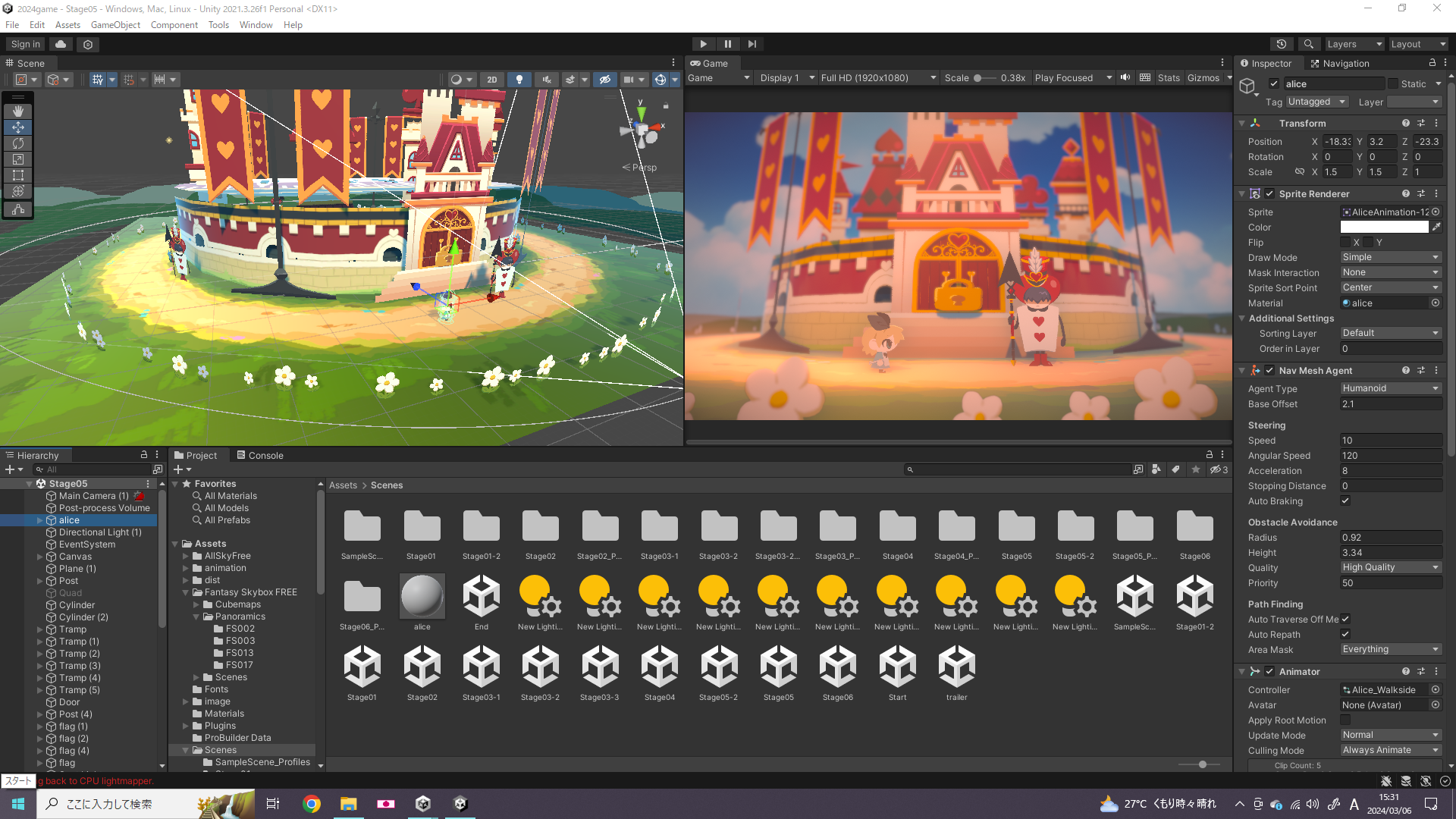Switch to the Console tab
The image size is (1456, 819).
[260, 455]
